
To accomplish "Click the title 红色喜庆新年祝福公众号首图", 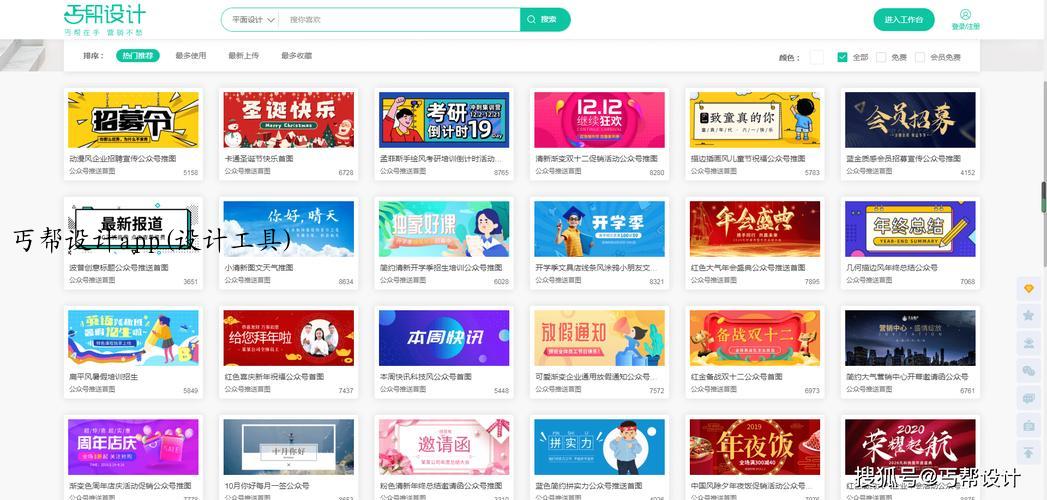I will click(x=274, y=377).
